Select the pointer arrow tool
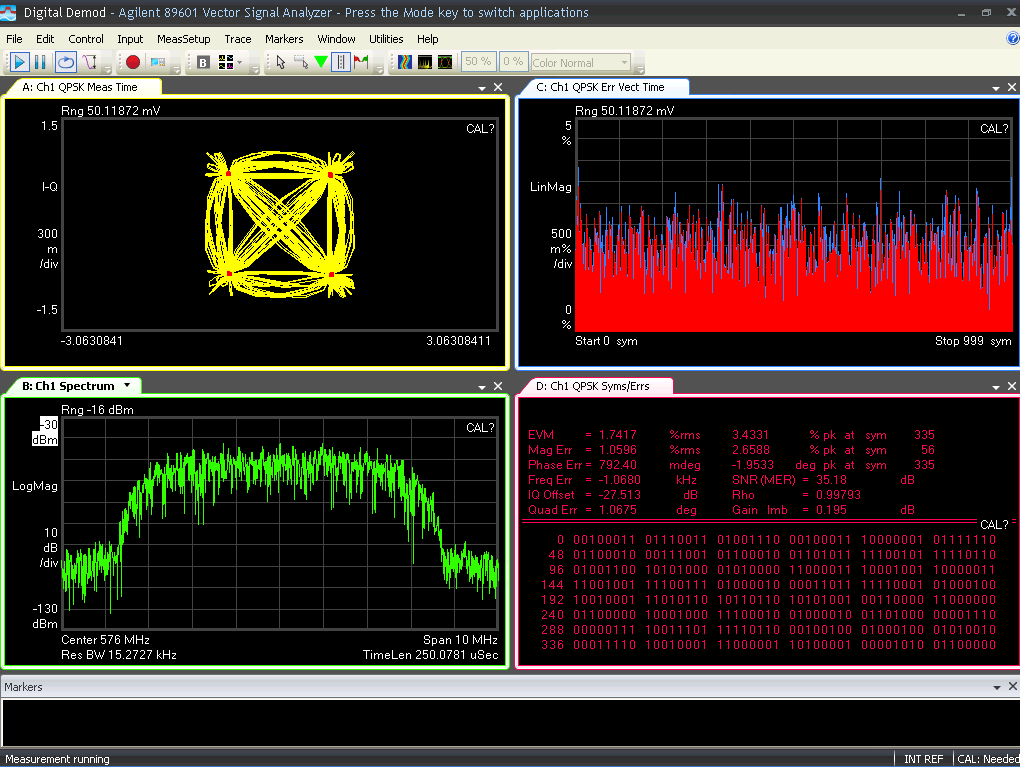The width and height of the screenshot is (1020, 767). click(280, 62)
